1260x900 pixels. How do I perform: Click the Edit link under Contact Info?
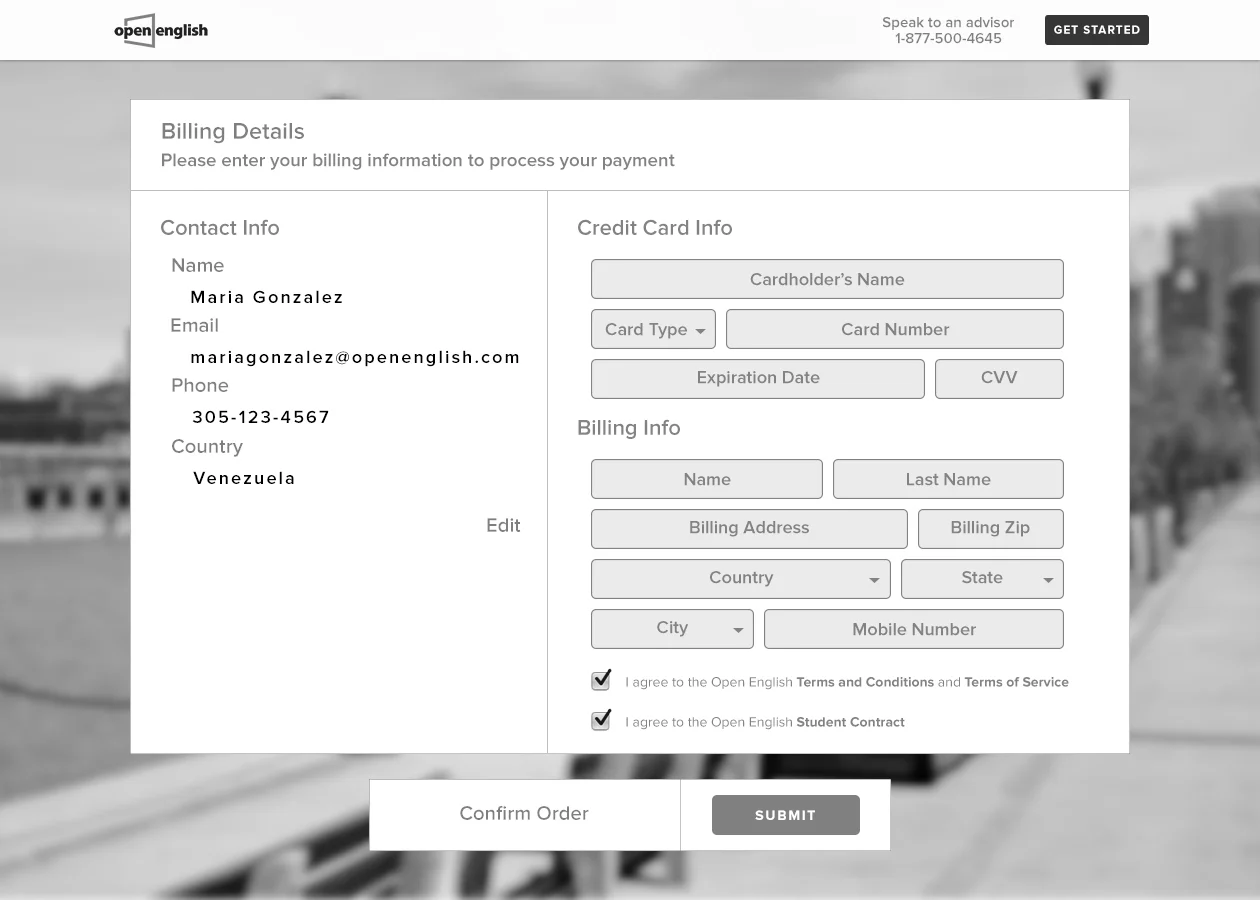[503, 525]
